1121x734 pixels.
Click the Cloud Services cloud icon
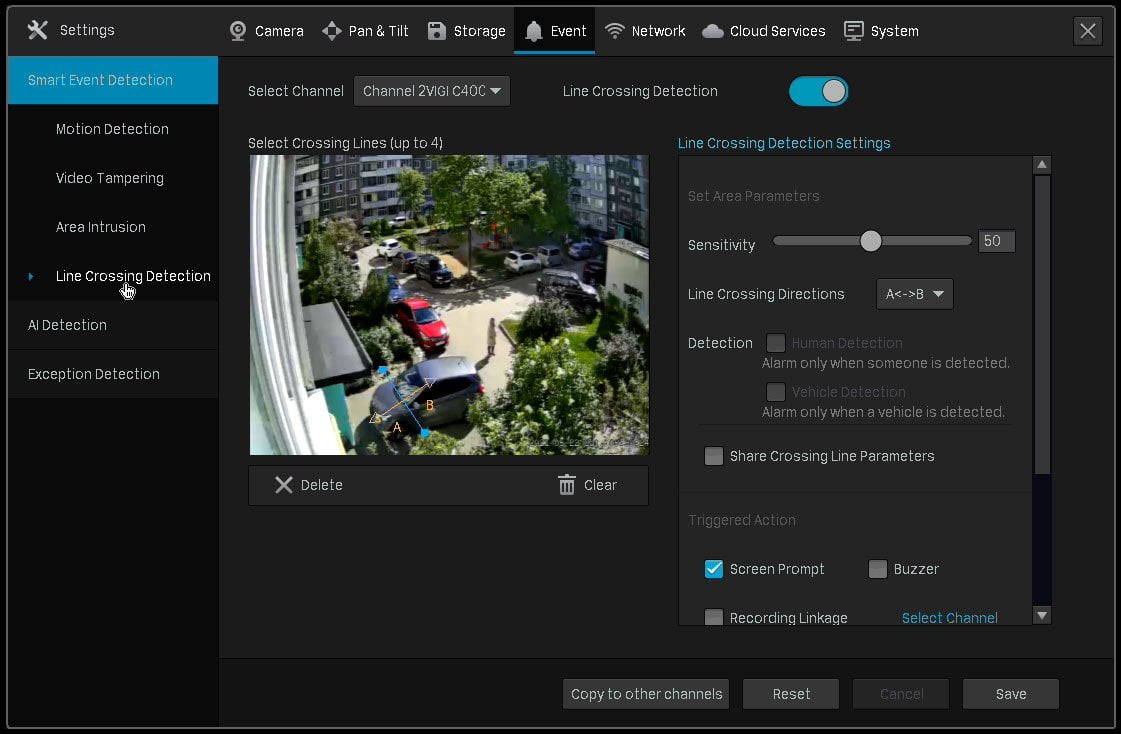pos(713,31)
